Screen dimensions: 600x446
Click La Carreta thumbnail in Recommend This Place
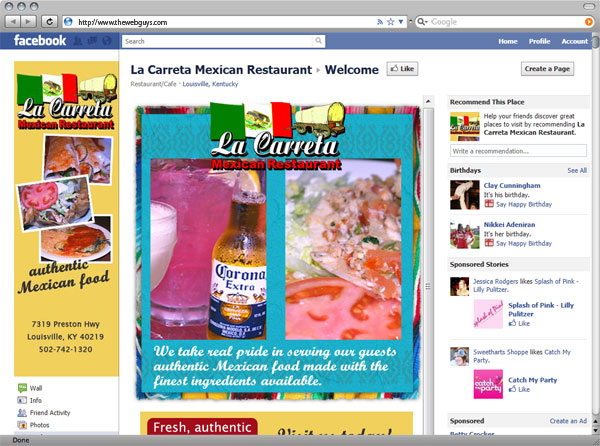click(x=465, y=127)
